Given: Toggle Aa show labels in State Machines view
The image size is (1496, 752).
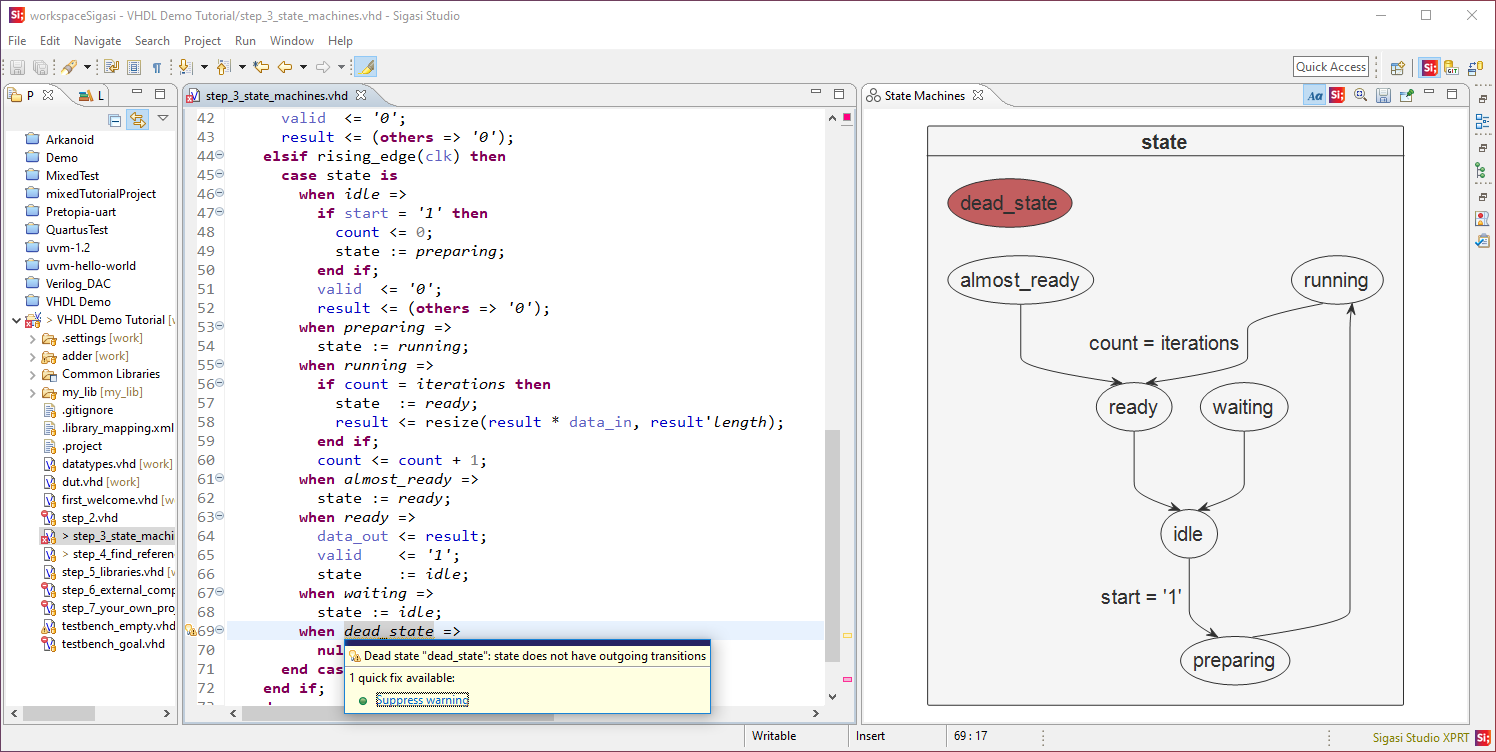Looking at the screenshot, I should [1315, 95].
